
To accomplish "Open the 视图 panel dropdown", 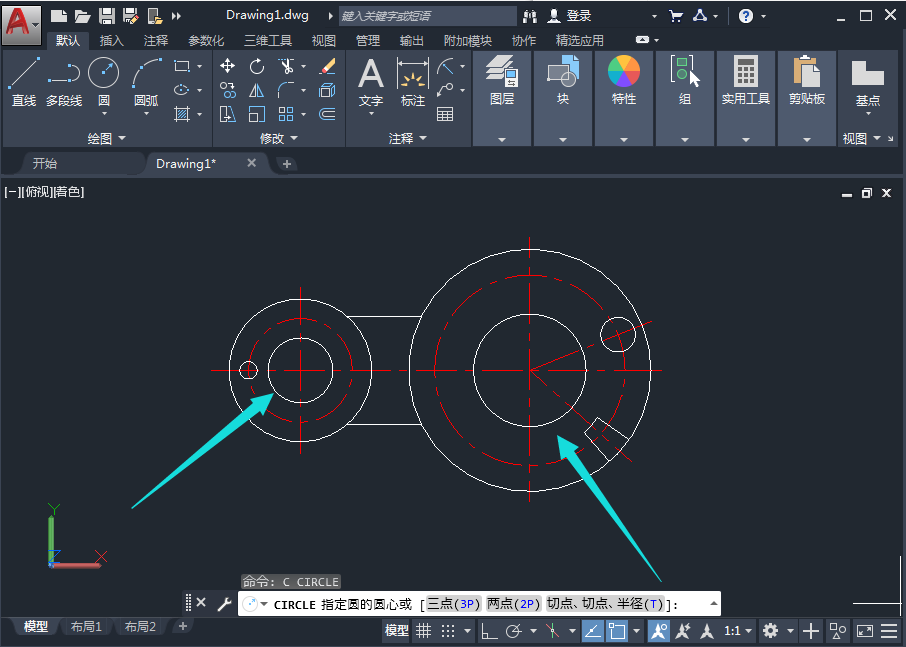I will 862,139.
